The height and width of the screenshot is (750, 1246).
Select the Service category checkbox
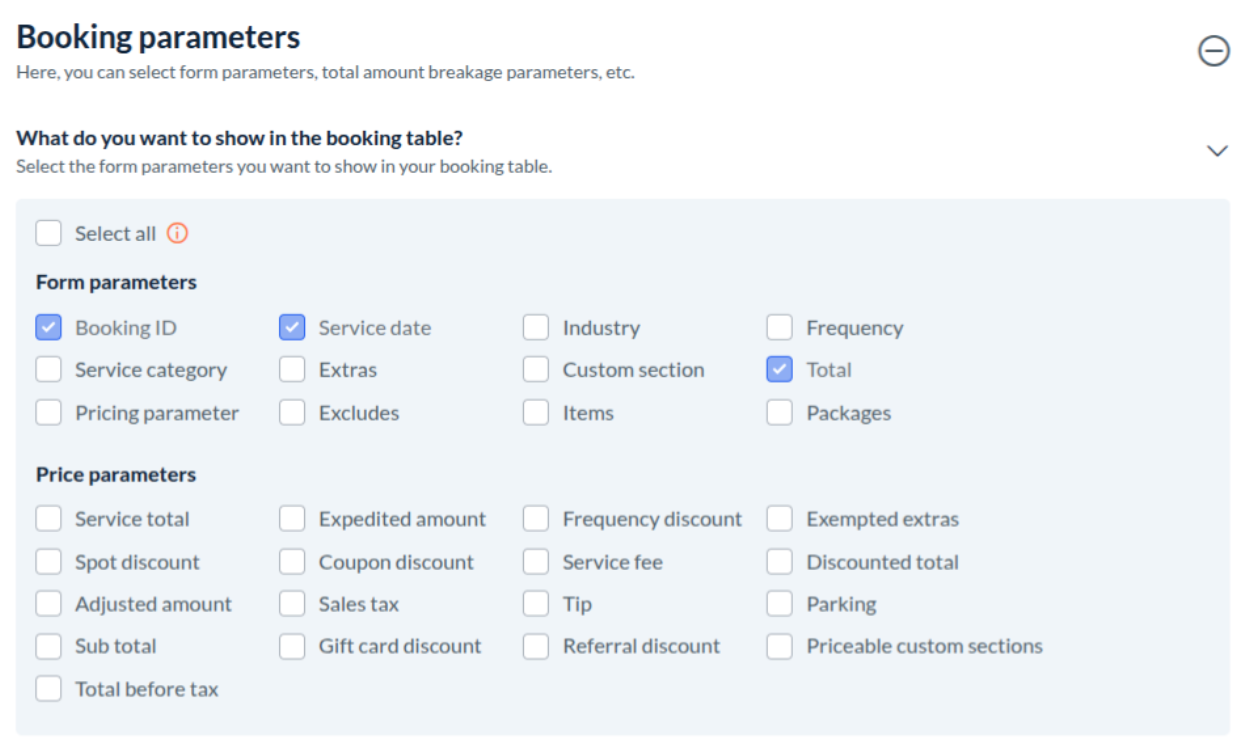click(49, 370)
